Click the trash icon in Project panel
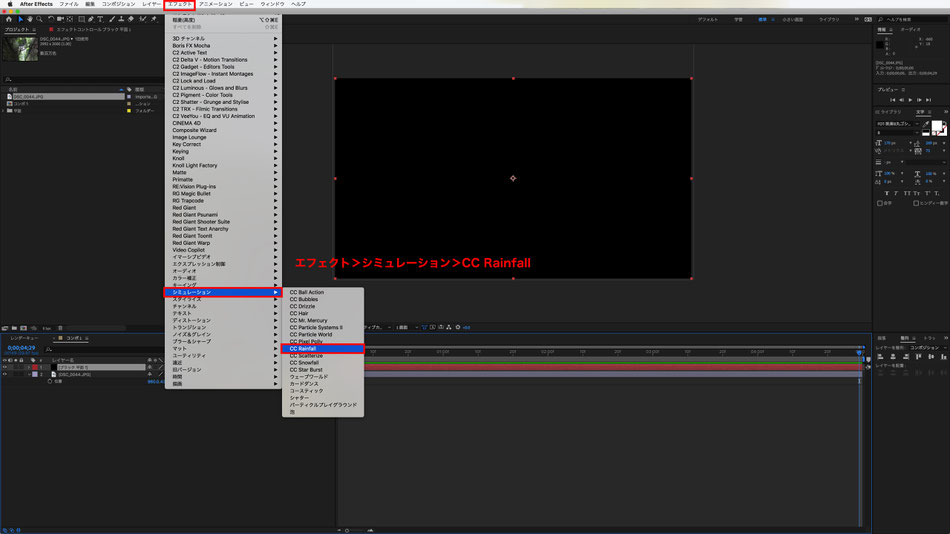This screenshot has height=534, width=950. (x=60, y=328)
